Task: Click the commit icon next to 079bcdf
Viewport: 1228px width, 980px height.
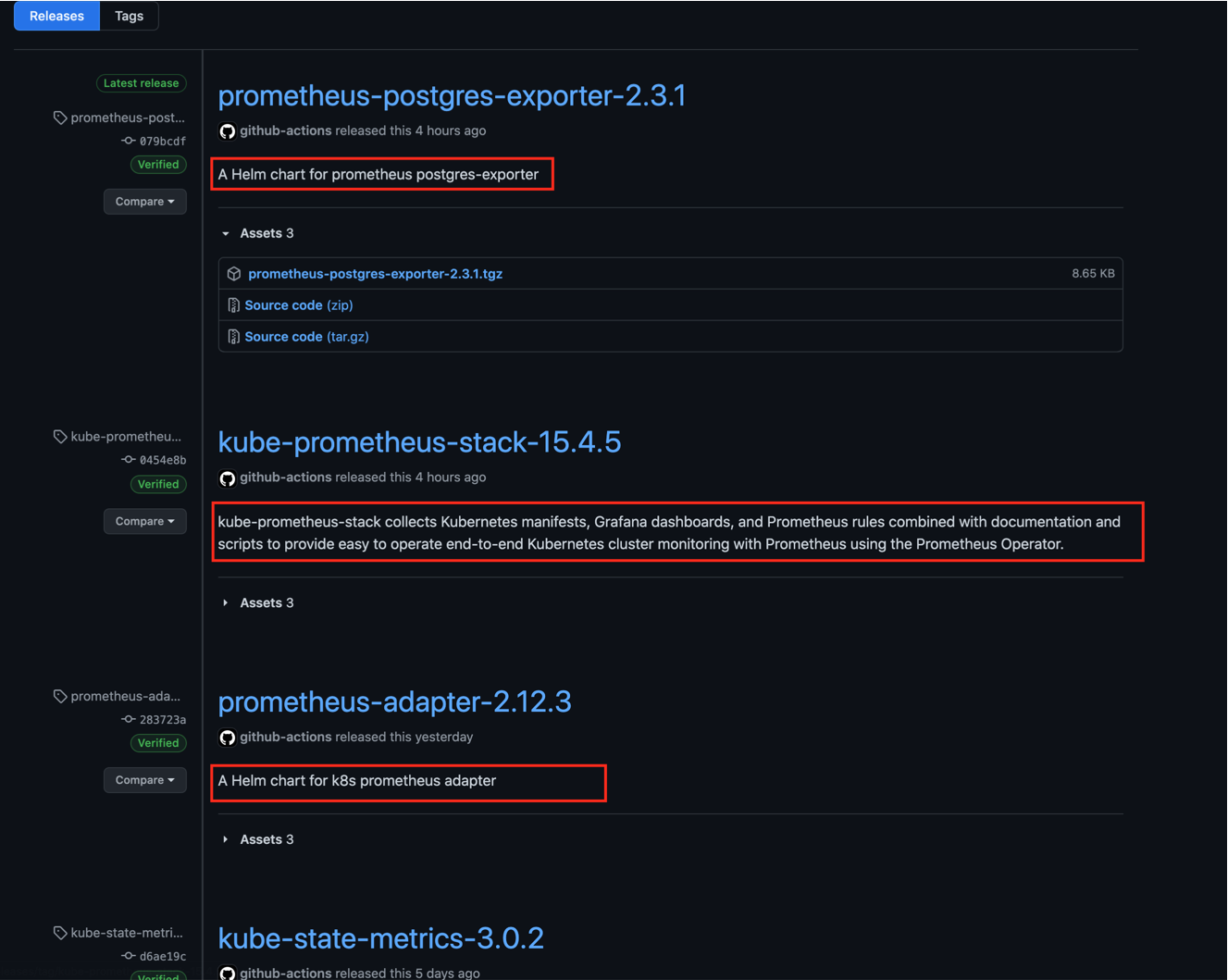Action: pyautogui.click(x=129, y=141)
